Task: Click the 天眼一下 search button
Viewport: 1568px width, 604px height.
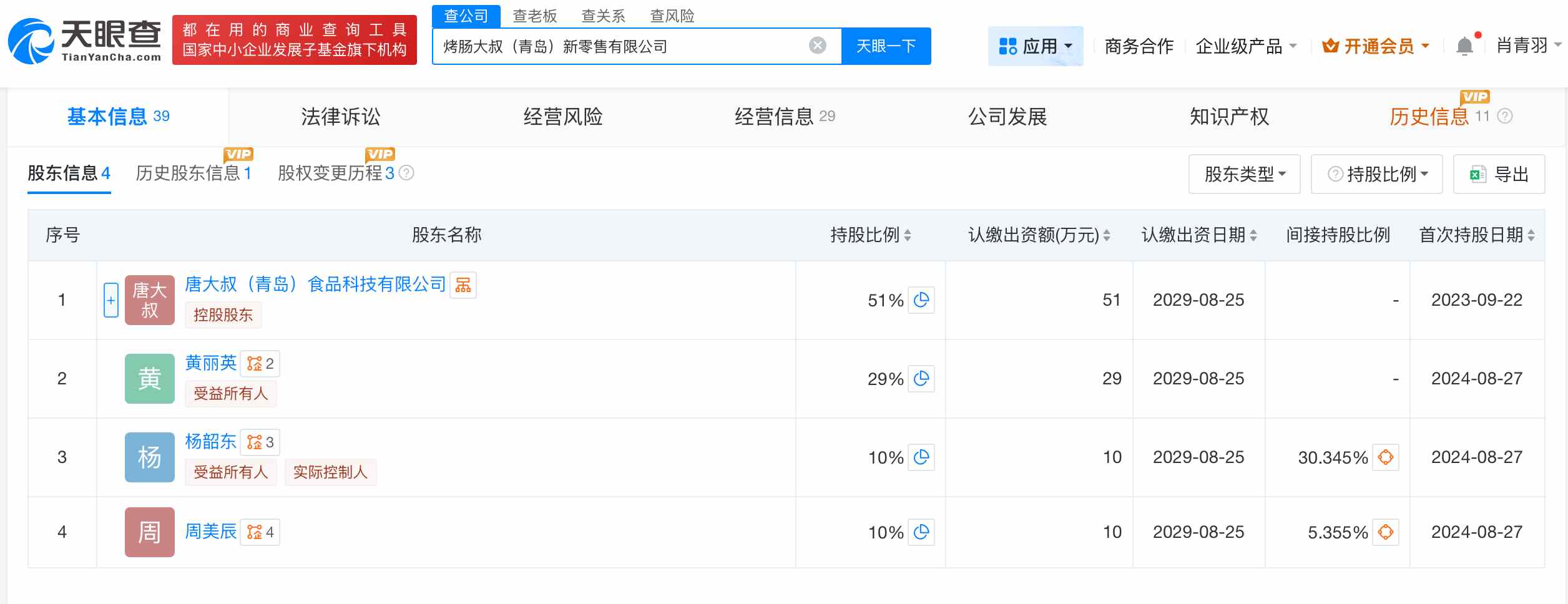Action: [886, 45]
